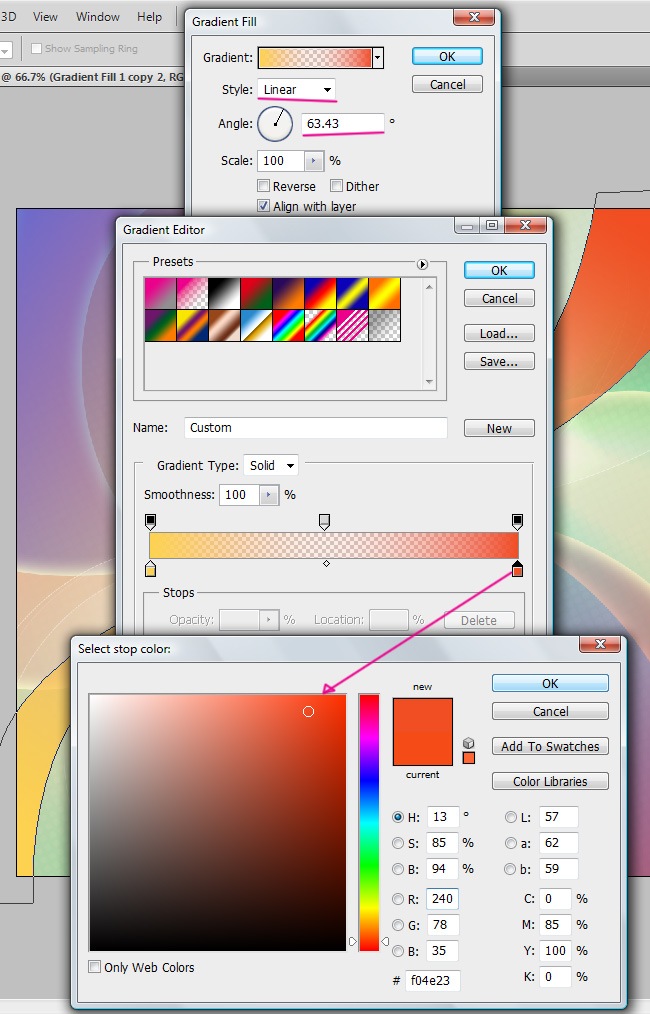Click the angle dial control
This screenshot has width=650, height=1014.
(x=276, y=124)
